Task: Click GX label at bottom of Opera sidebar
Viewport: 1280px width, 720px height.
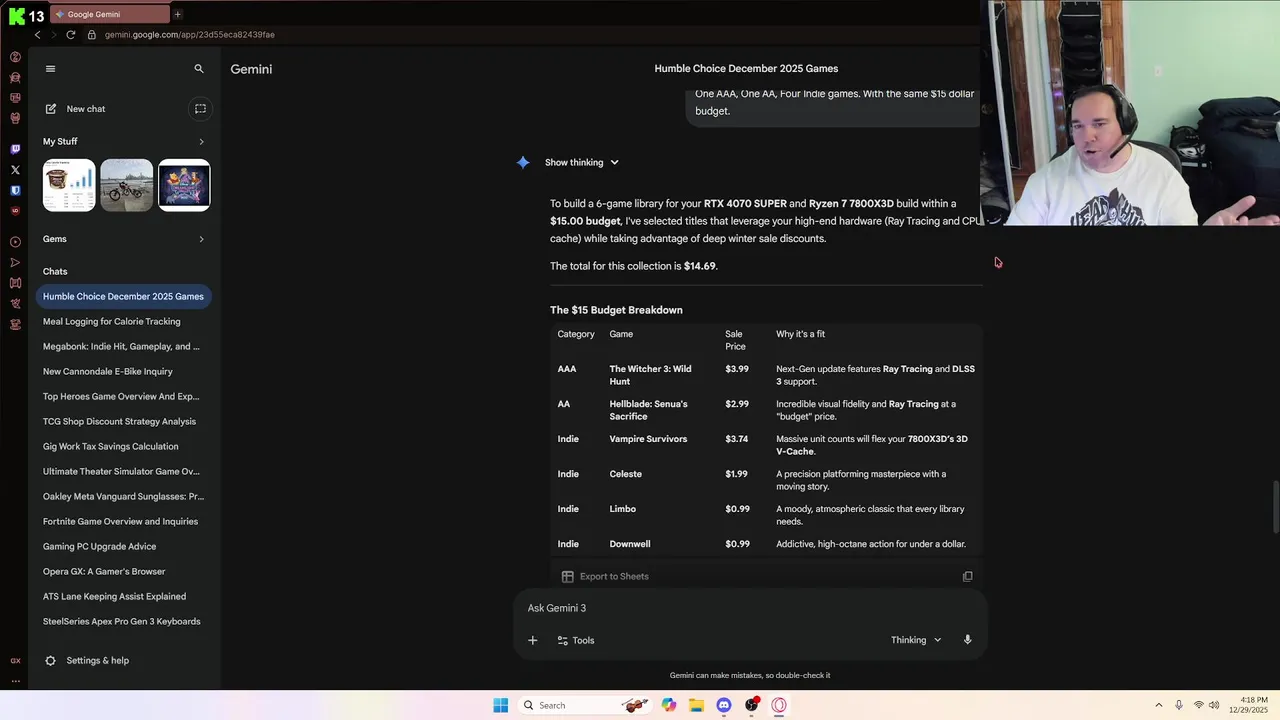Action: (x=15, y=661)
